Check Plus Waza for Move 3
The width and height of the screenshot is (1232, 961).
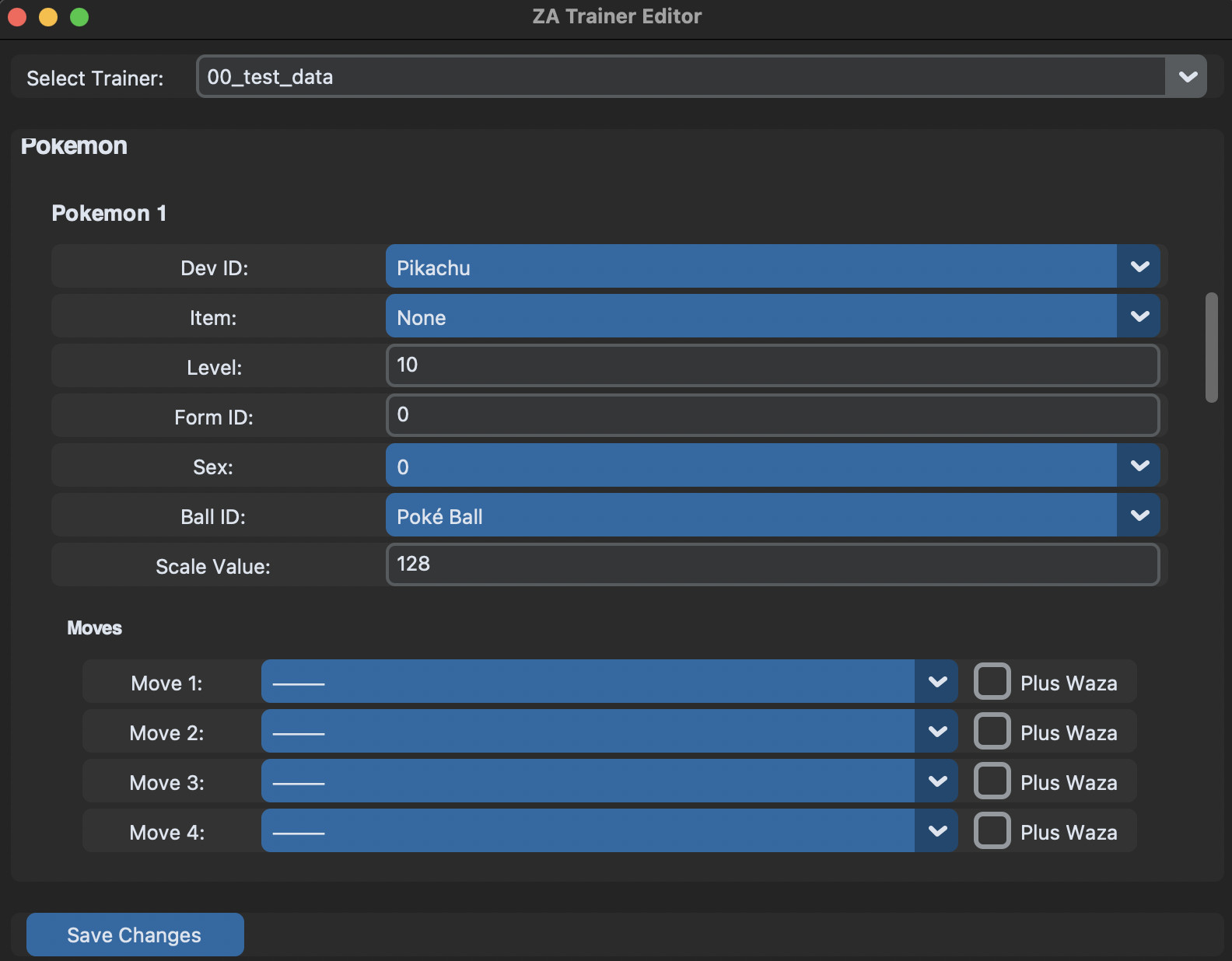click(992, 781)
